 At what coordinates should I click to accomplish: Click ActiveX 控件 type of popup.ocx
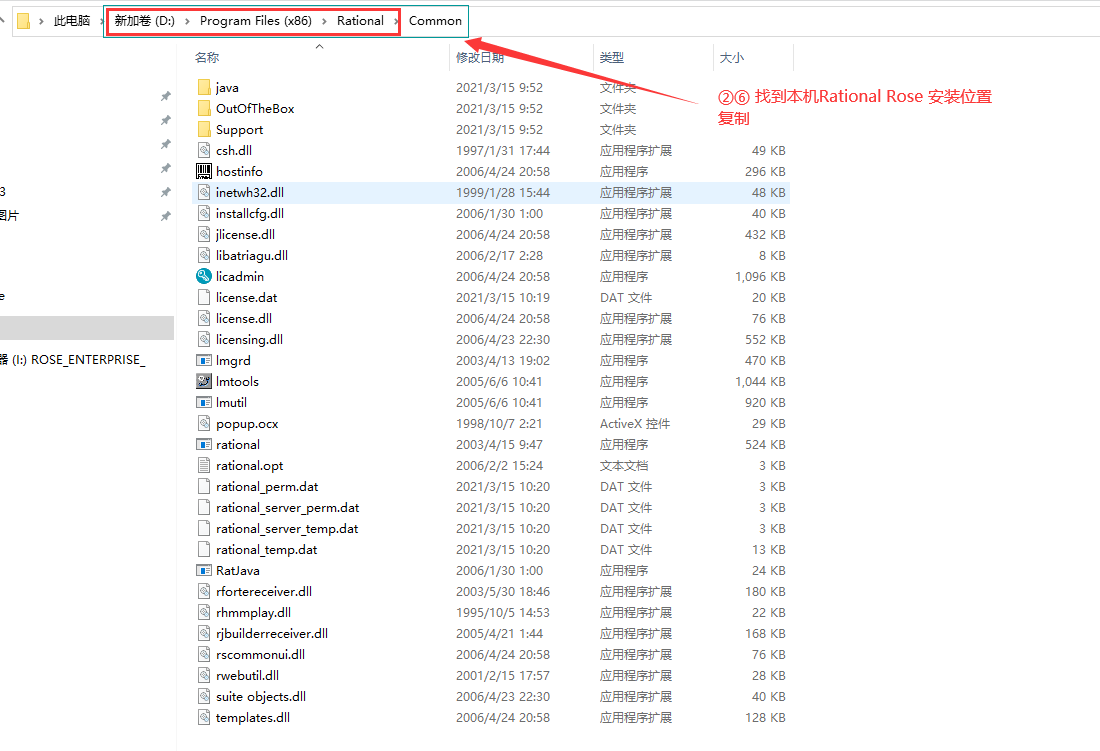tap(635, 424)
